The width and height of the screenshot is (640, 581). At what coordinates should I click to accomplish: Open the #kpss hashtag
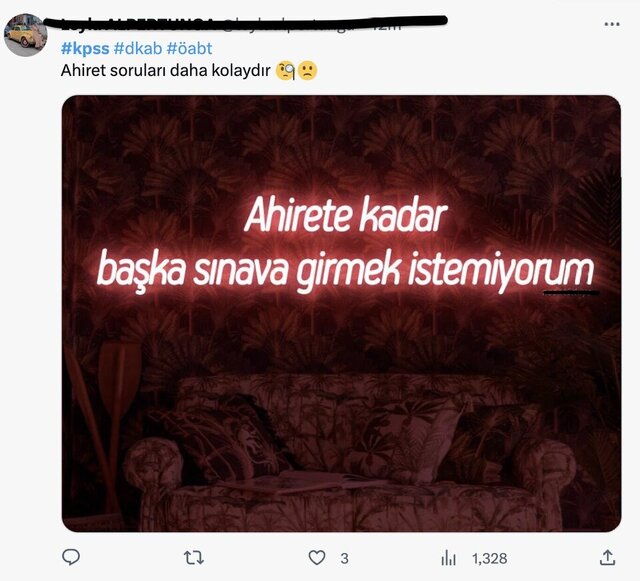85,49
